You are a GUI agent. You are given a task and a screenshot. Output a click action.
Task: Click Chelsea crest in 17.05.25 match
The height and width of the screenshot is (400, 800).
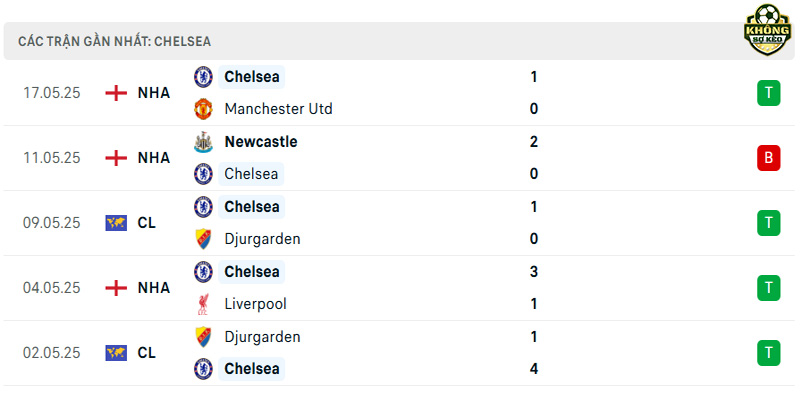pyautogui.click(x=204, y=77)
